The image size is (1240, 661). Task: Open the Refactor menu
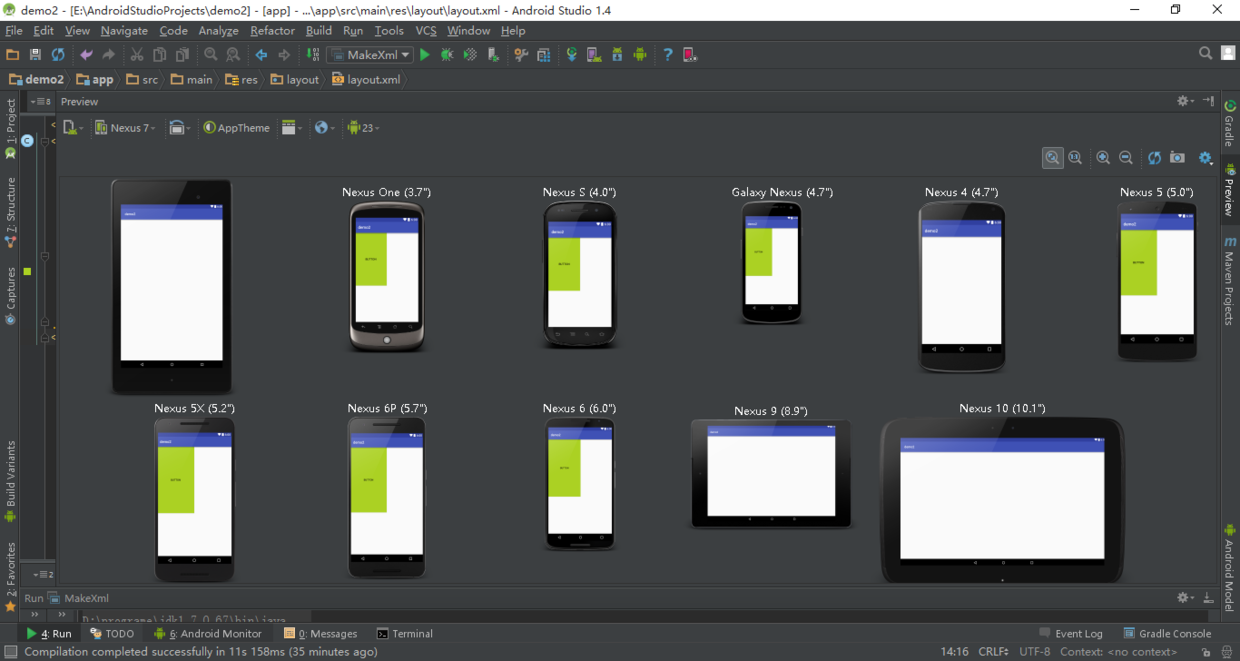click(x=272, y=31)
